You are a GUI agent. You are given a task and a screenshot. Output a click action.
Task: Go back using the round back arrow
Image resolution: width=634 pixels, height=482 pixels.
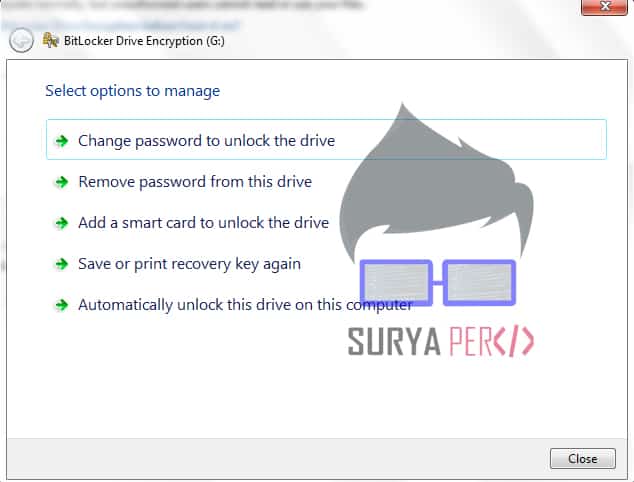tap(21, 40)
